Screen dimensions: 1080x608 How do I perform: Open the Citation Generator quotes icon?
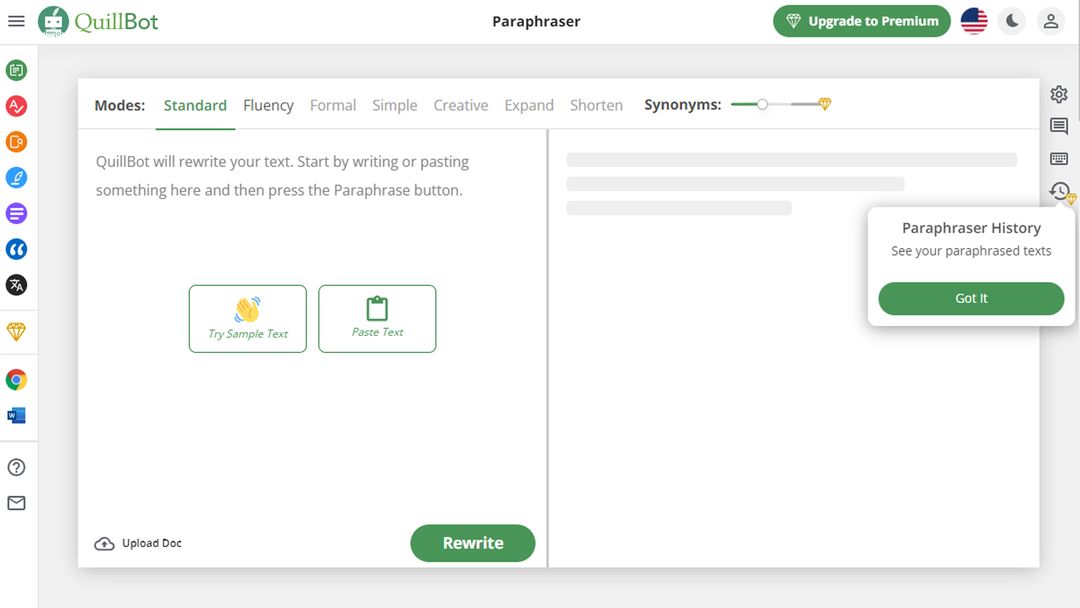[x=16, y=249]
